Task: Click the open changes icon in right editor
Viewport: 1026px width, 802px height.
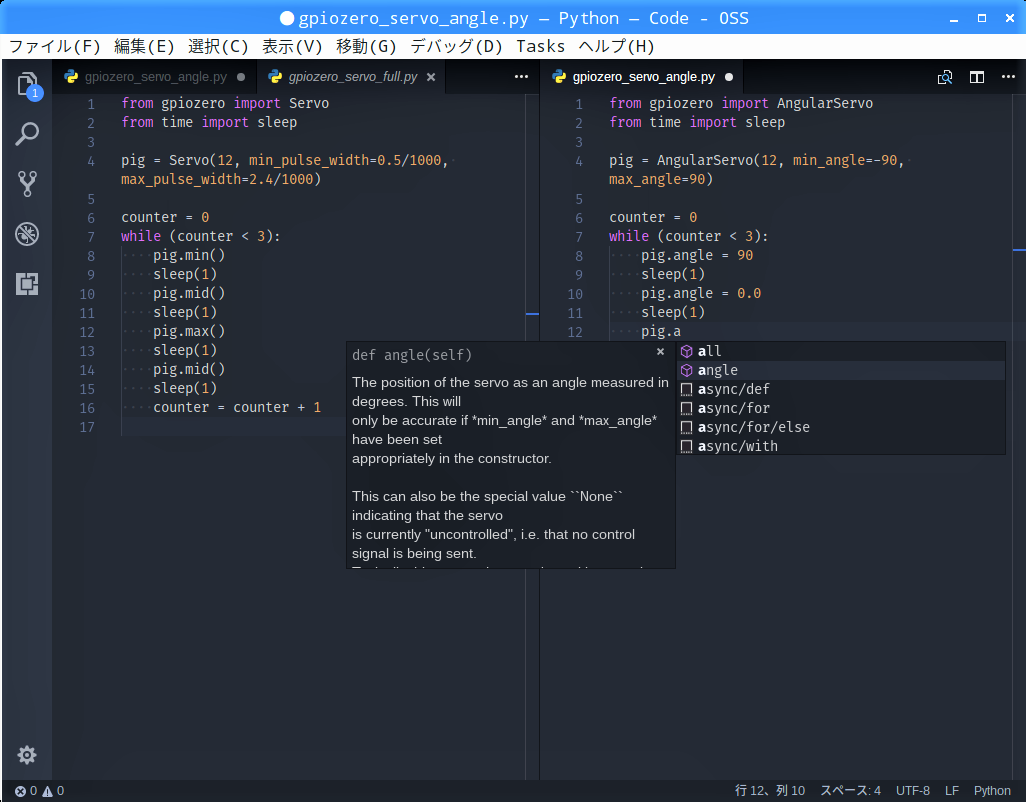Action: pyautogui.click(x=945, y=77)
